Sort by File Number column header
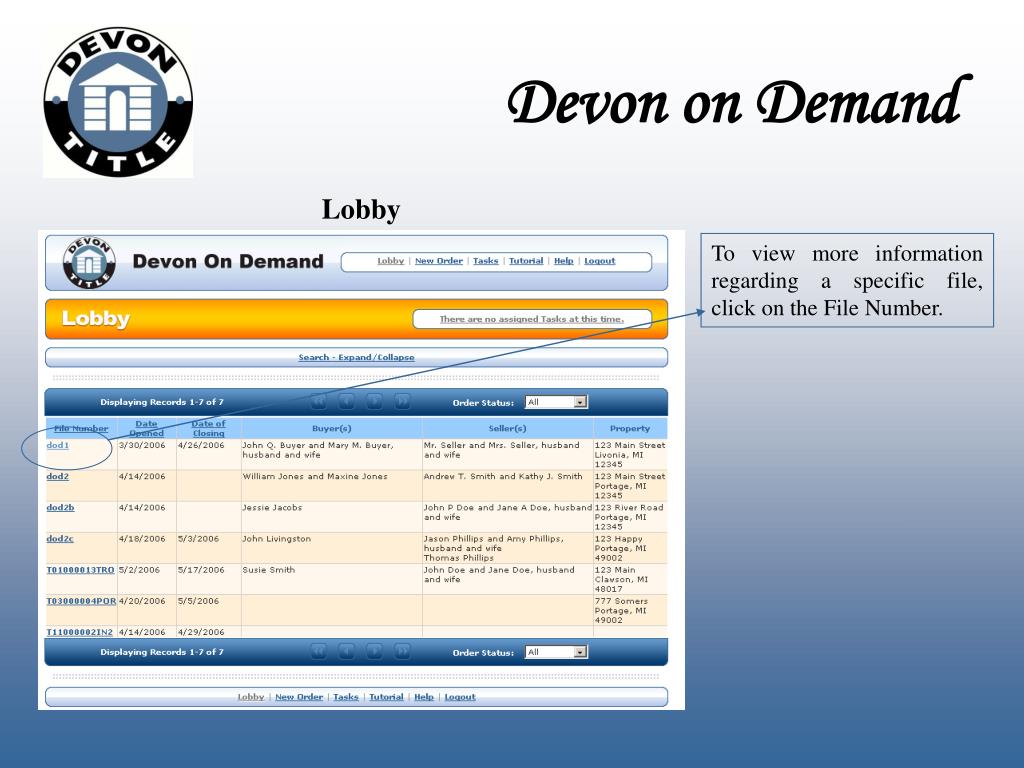1024x768 pixels. point(81,428)
